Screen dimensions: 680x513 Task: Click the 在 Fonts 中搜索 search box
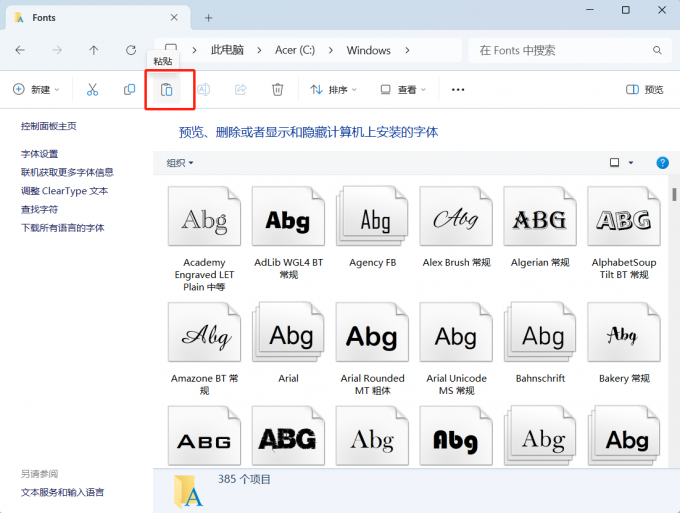point(565,50)
